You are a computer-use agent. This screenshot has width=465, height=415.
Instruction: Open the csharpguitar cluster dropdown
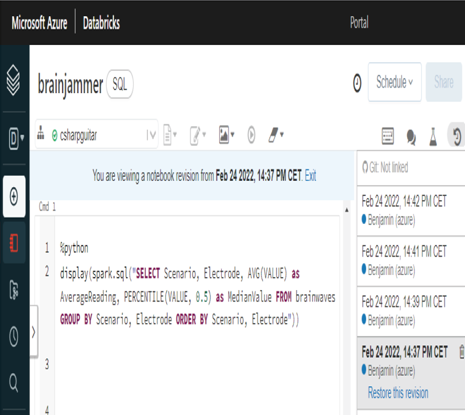97,135
